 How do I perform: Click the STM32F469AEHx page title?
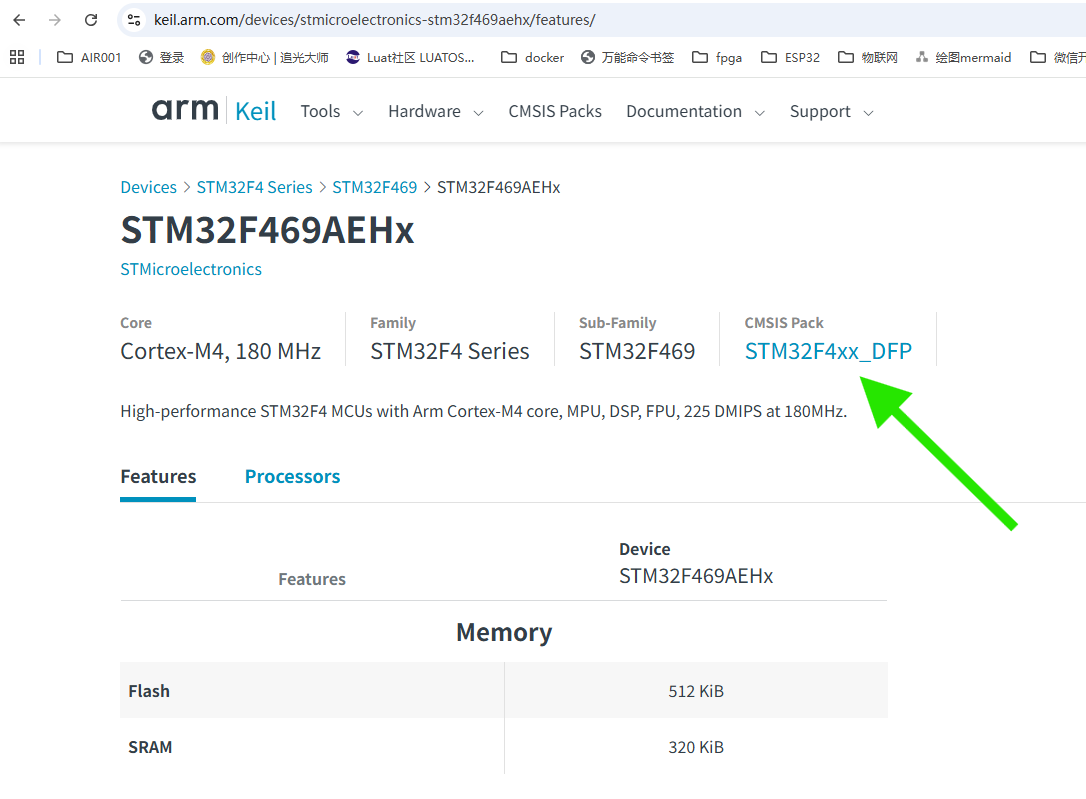coord(267,229)
